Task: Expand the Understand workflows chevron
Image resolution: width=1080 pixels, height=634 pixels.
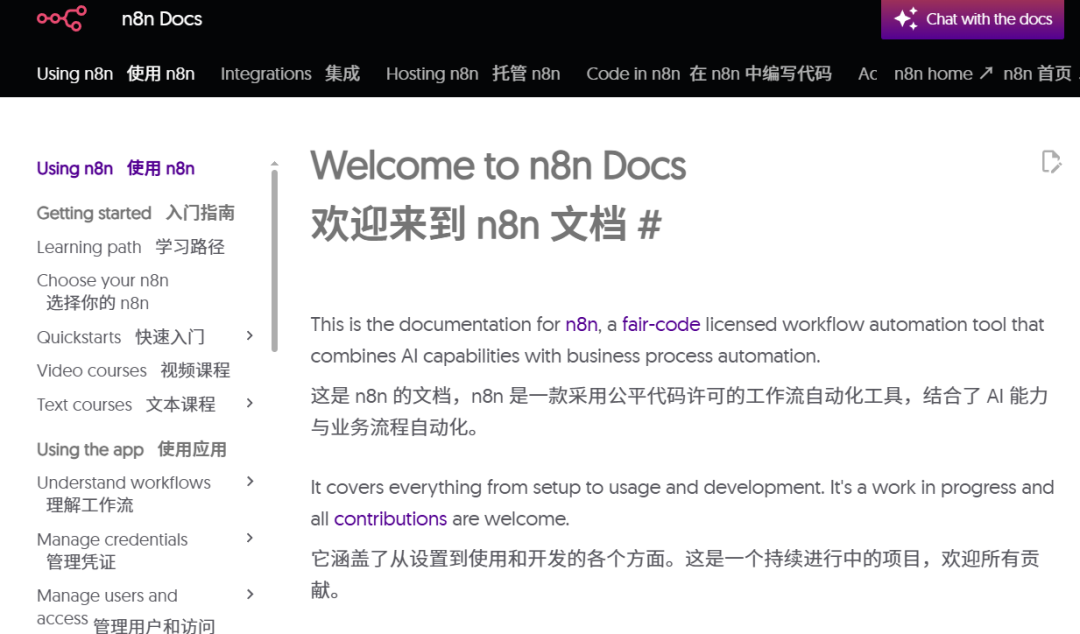Action: click(250, 482)
